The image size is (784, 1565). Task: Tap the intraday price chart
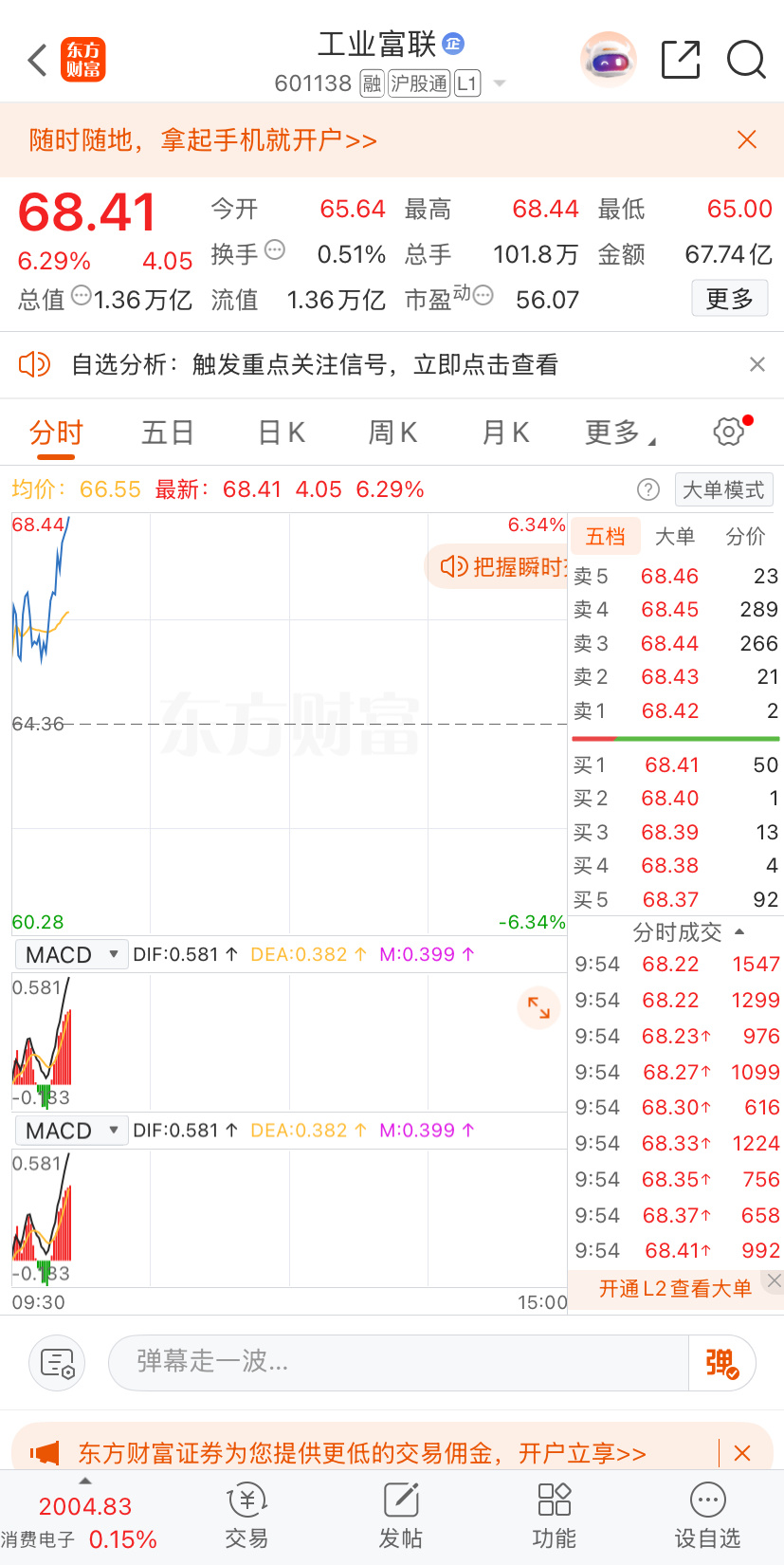(x=289, y=724)
